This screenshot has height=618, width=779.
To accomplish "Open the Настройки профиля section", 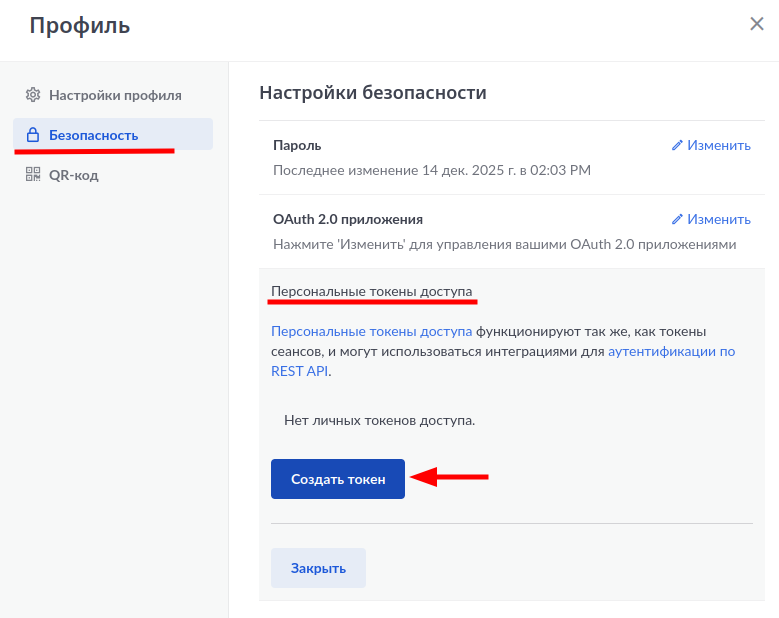I will (115, 95).
